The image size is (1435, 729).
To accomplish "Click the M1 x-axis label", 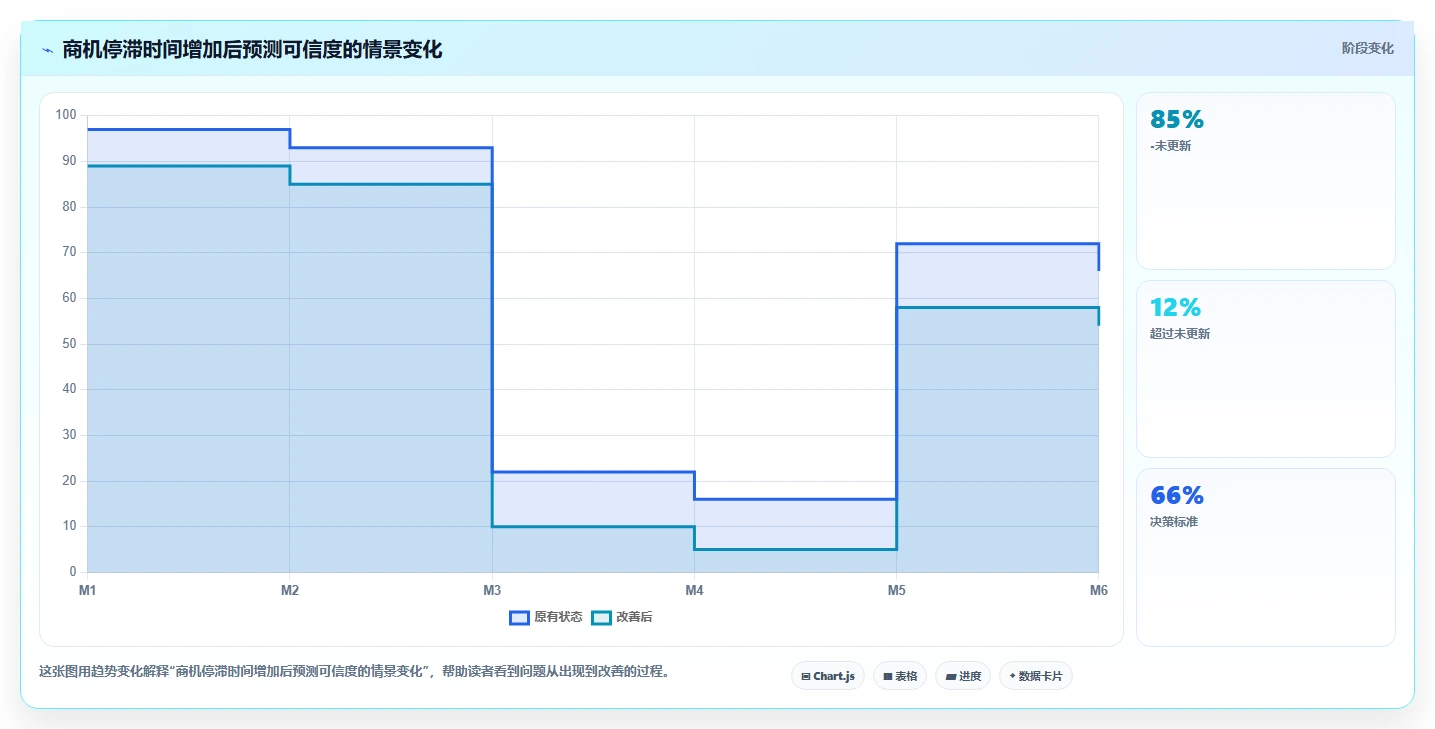I will [x=88, y=591].
